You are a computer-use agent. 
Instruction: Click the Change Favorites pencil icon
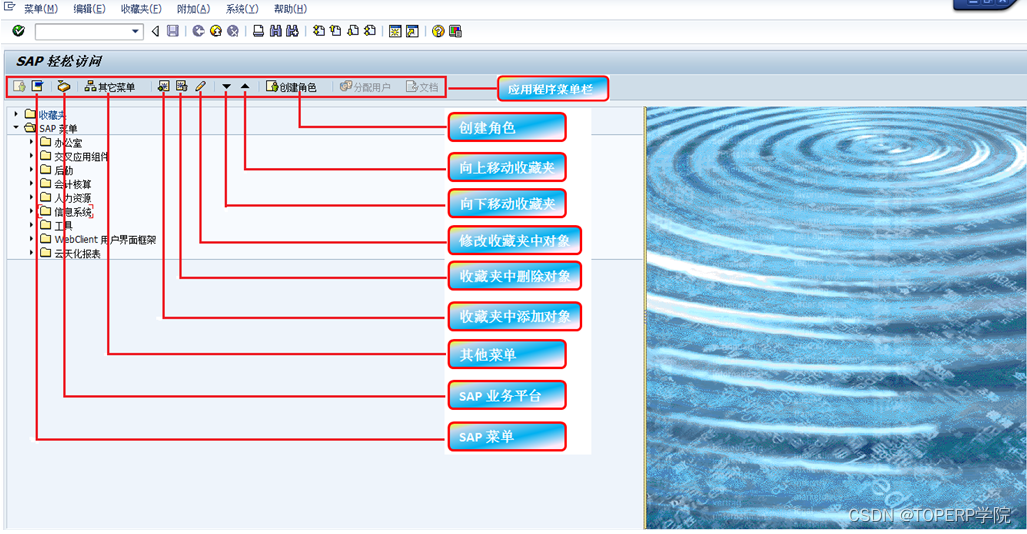(x=200, y=86)
